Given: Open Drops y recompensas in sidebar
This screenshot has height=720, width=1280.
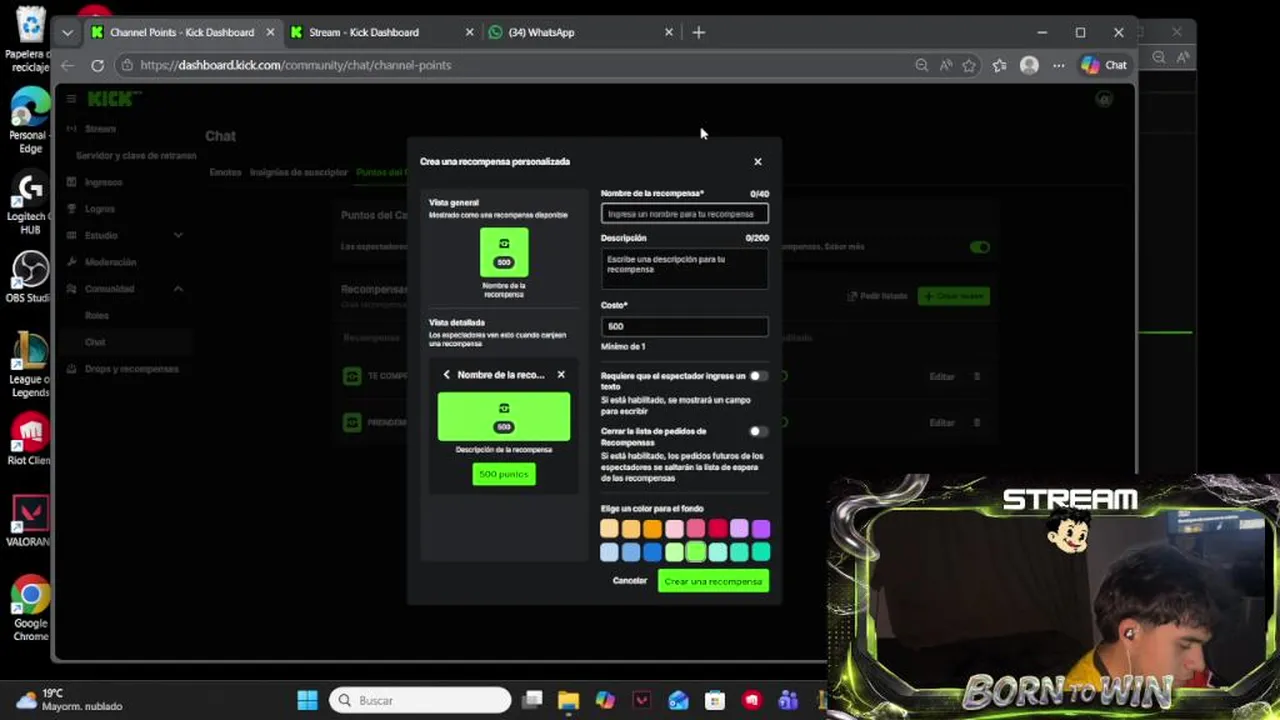Looking at the screenshot, I should [x=132, y=369].
